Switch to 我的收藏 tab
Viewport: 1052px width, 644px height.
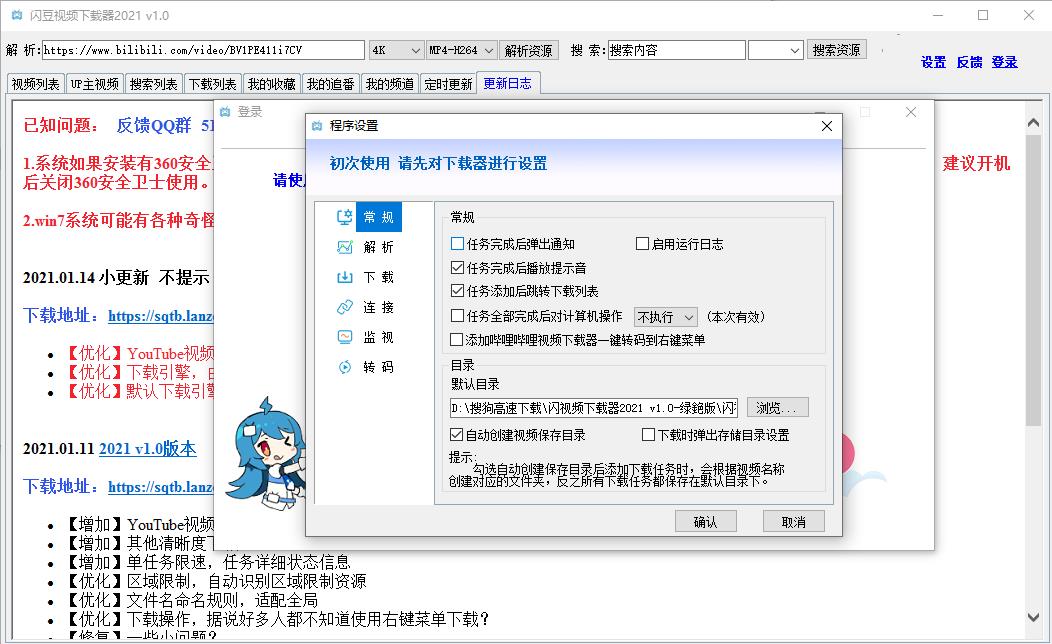pos(272,84)
